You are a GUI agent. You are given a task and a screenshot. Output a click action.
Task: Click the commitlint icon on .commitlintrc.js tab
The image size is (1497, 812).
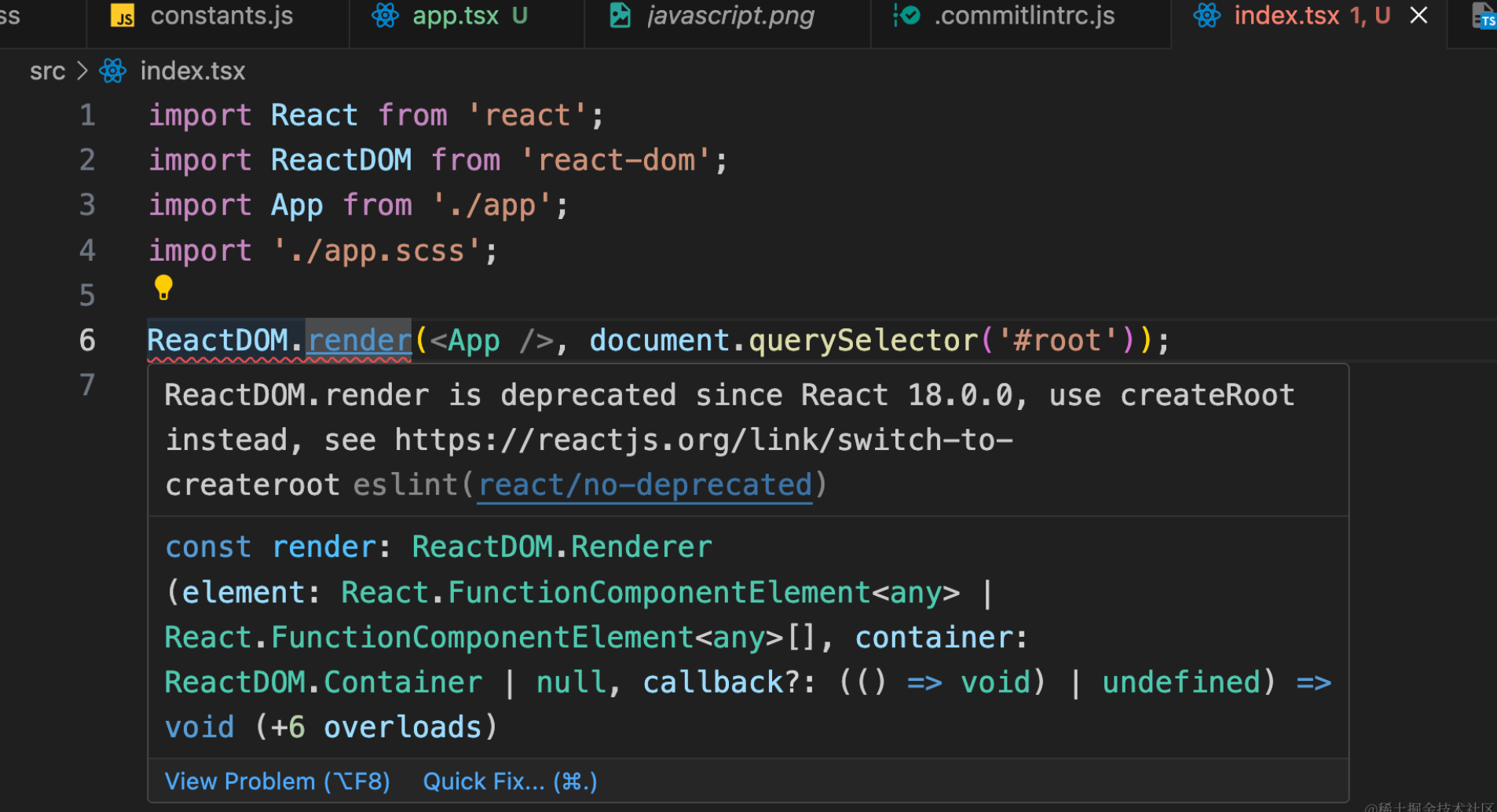click(x=907, y=15)
